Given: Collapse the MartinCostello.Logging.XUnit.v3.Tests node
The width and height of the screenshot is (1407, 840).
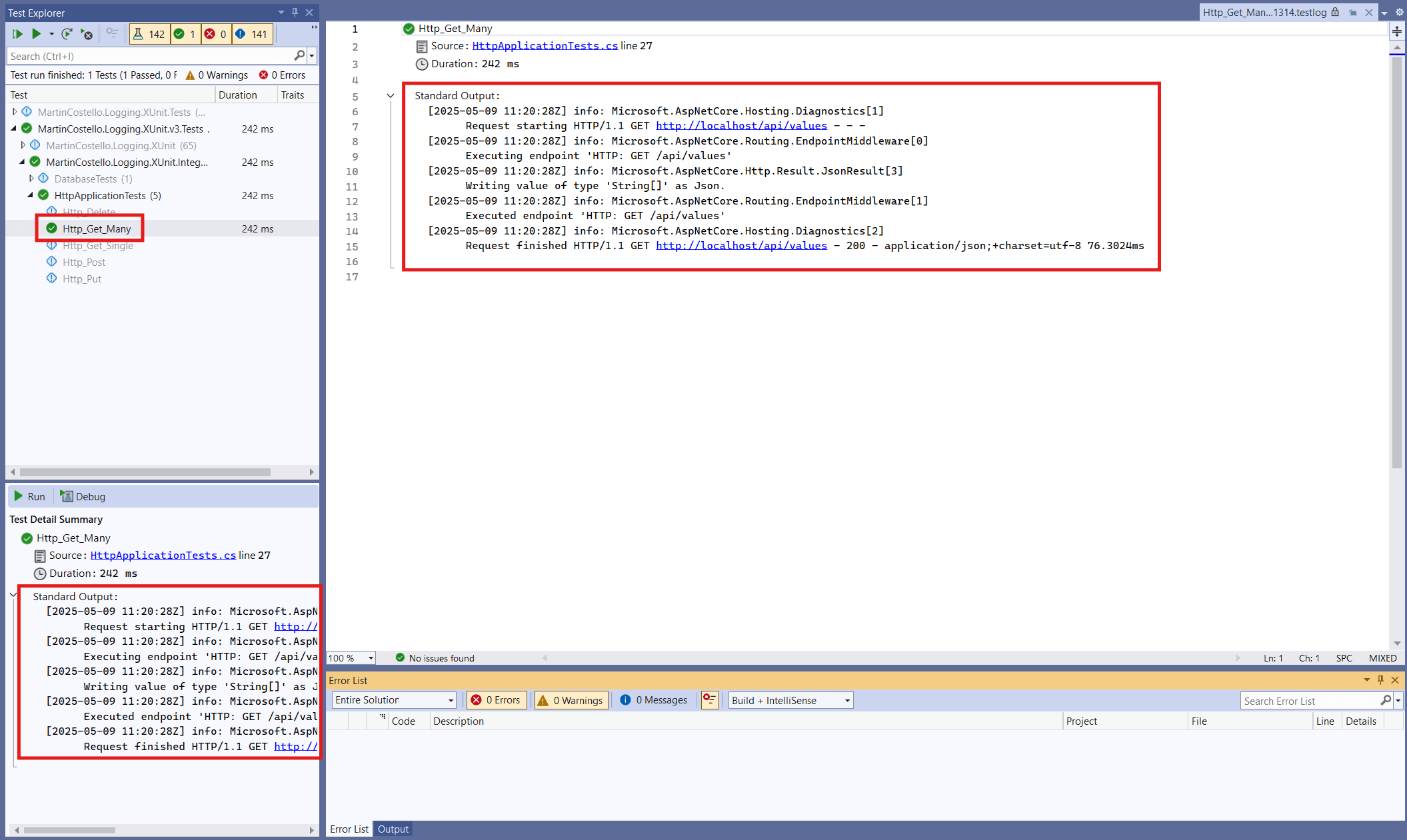Looking at the screenshot, I should point(15,129).
